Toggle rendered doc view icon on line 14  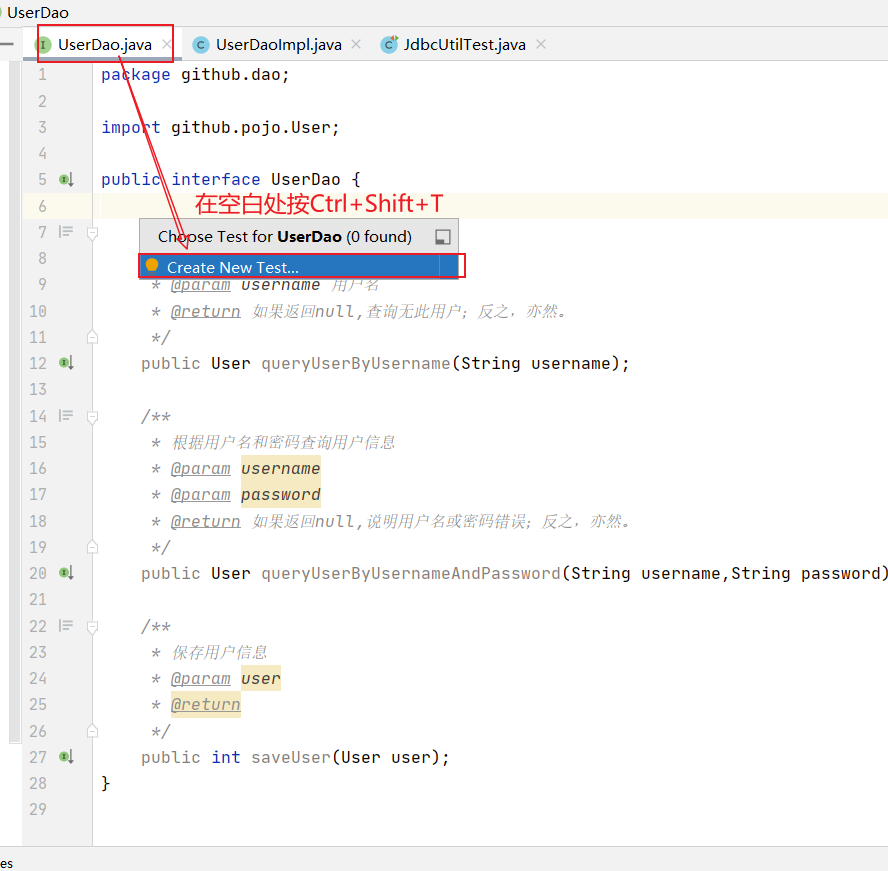[66, 416]
